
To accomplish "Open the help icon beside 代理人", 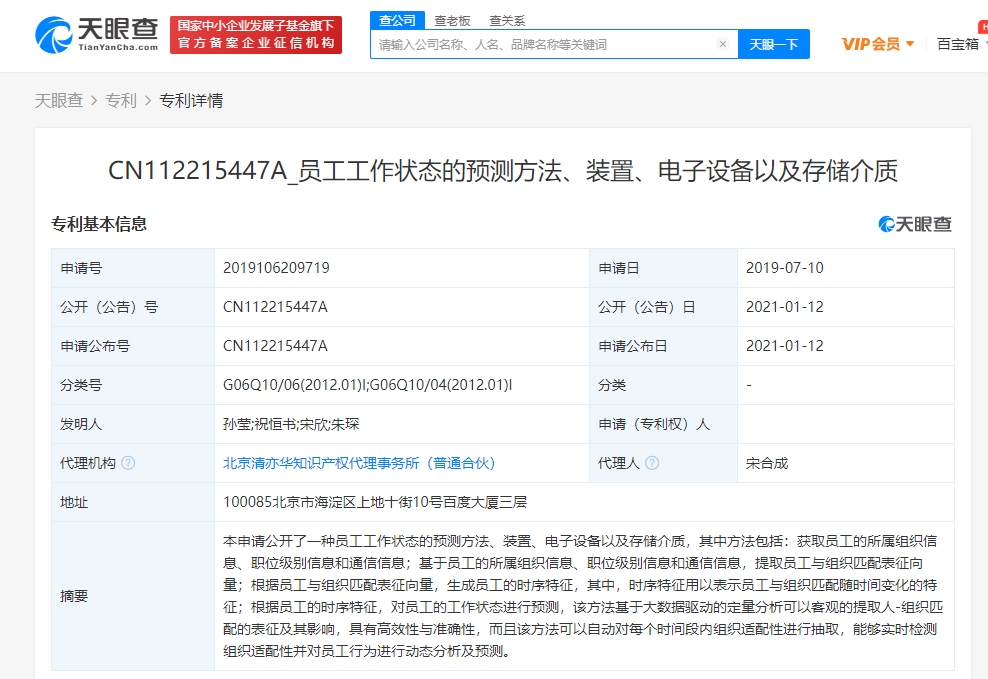I will coord(653,462).
